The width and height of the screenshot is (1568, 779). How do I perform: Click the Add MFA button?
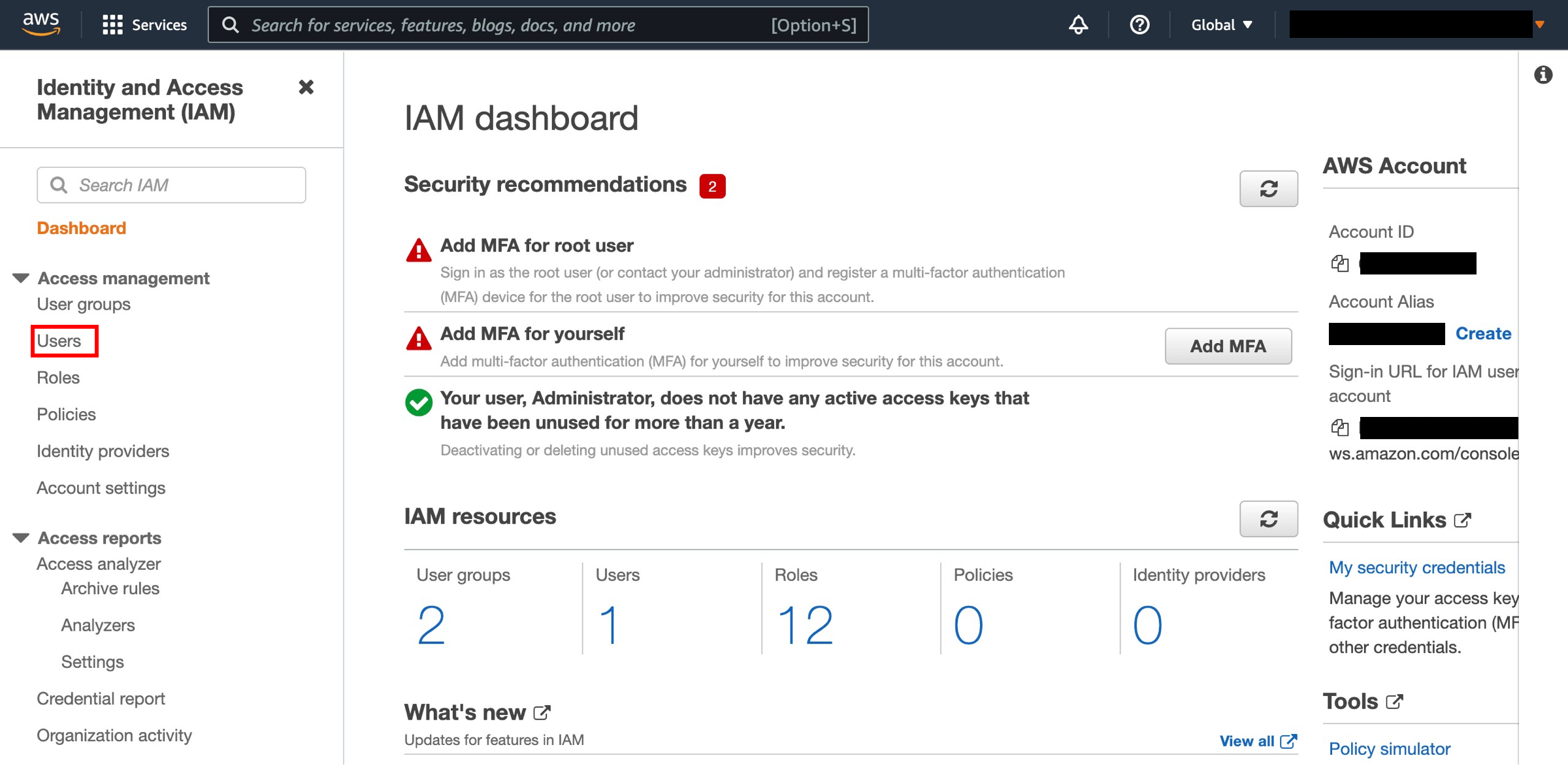(1228, 346)
